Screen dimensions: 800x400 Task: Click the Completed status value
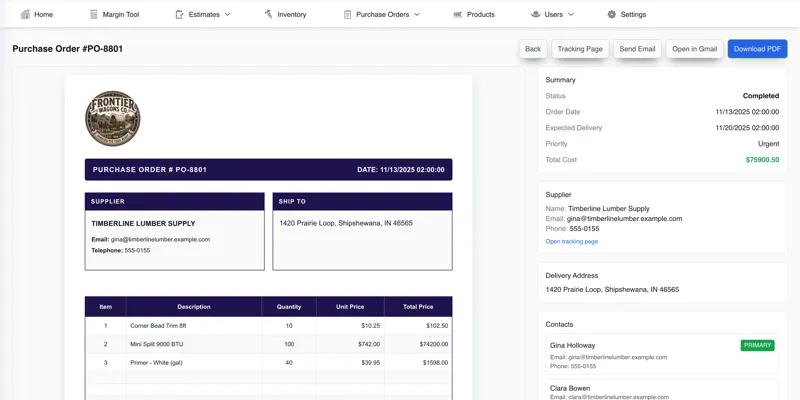761,96
